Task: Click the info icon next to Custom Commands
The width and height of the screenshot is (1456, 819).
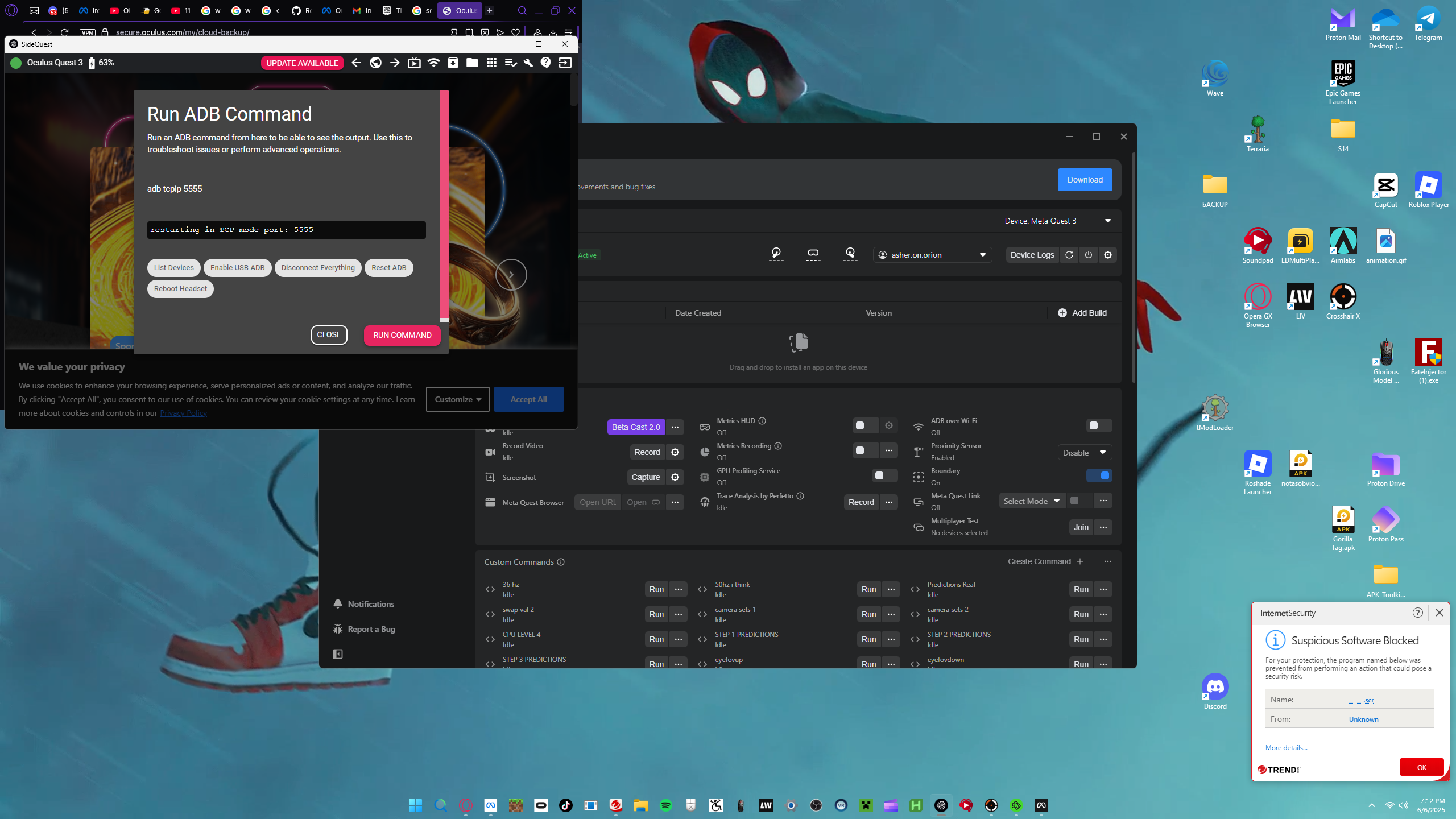Action: click(561, 562)
